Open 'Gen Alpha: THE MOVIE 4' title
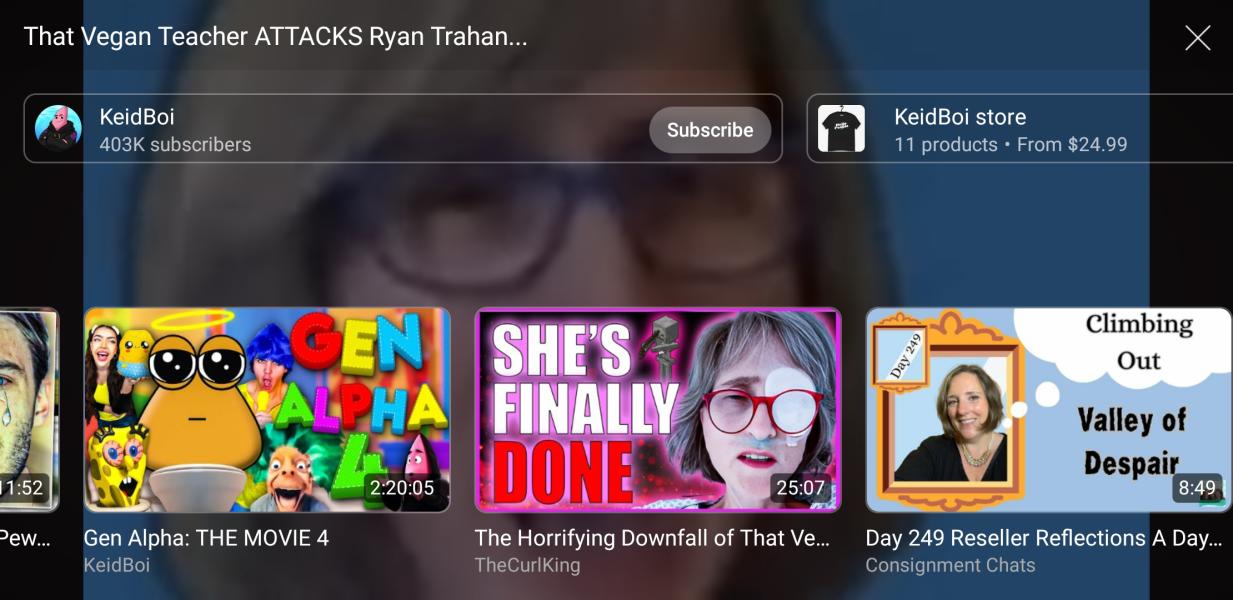 206,538
